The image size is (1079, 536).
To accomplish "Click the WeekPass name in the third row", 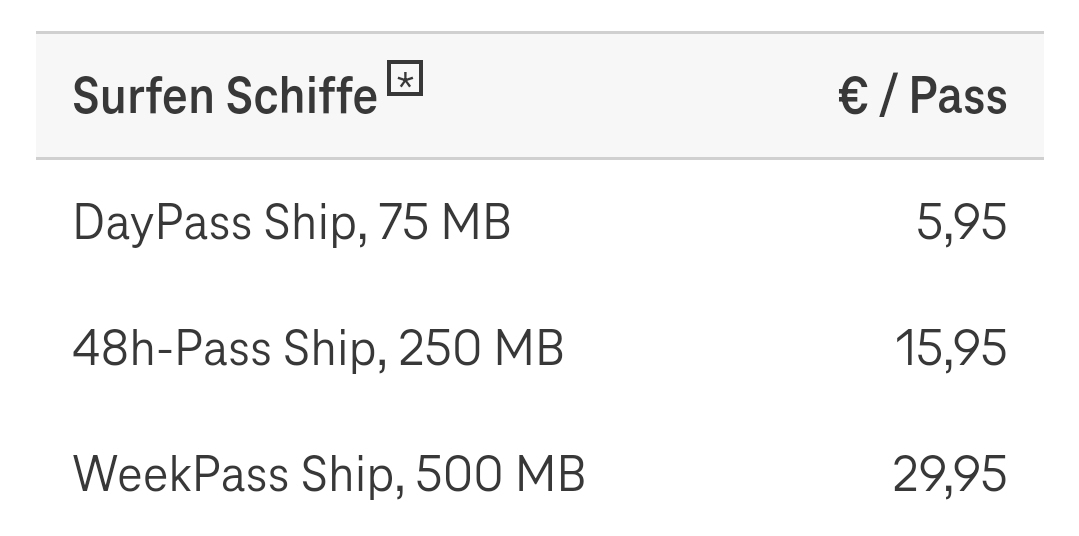I will pos(181,474).
